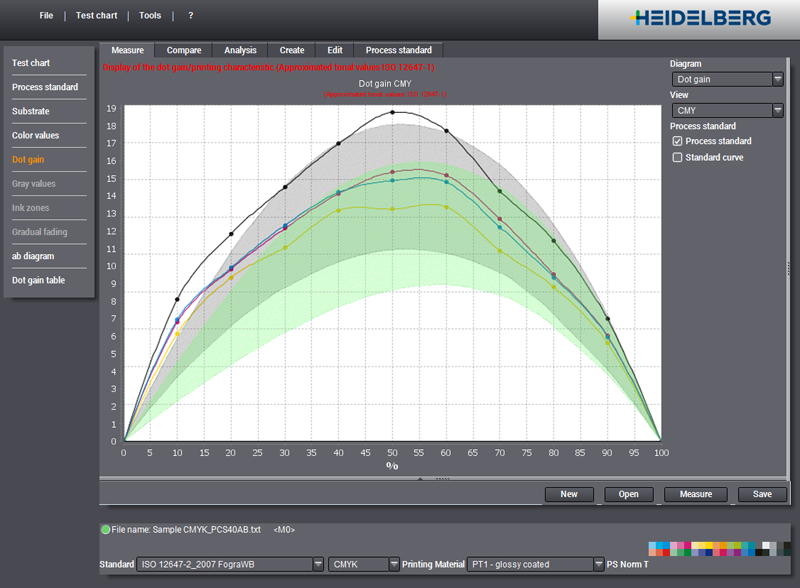The width and height of the screenshot is (800, 588).
Task: Open the Tools menu
Action: click(x=150, y=15)
